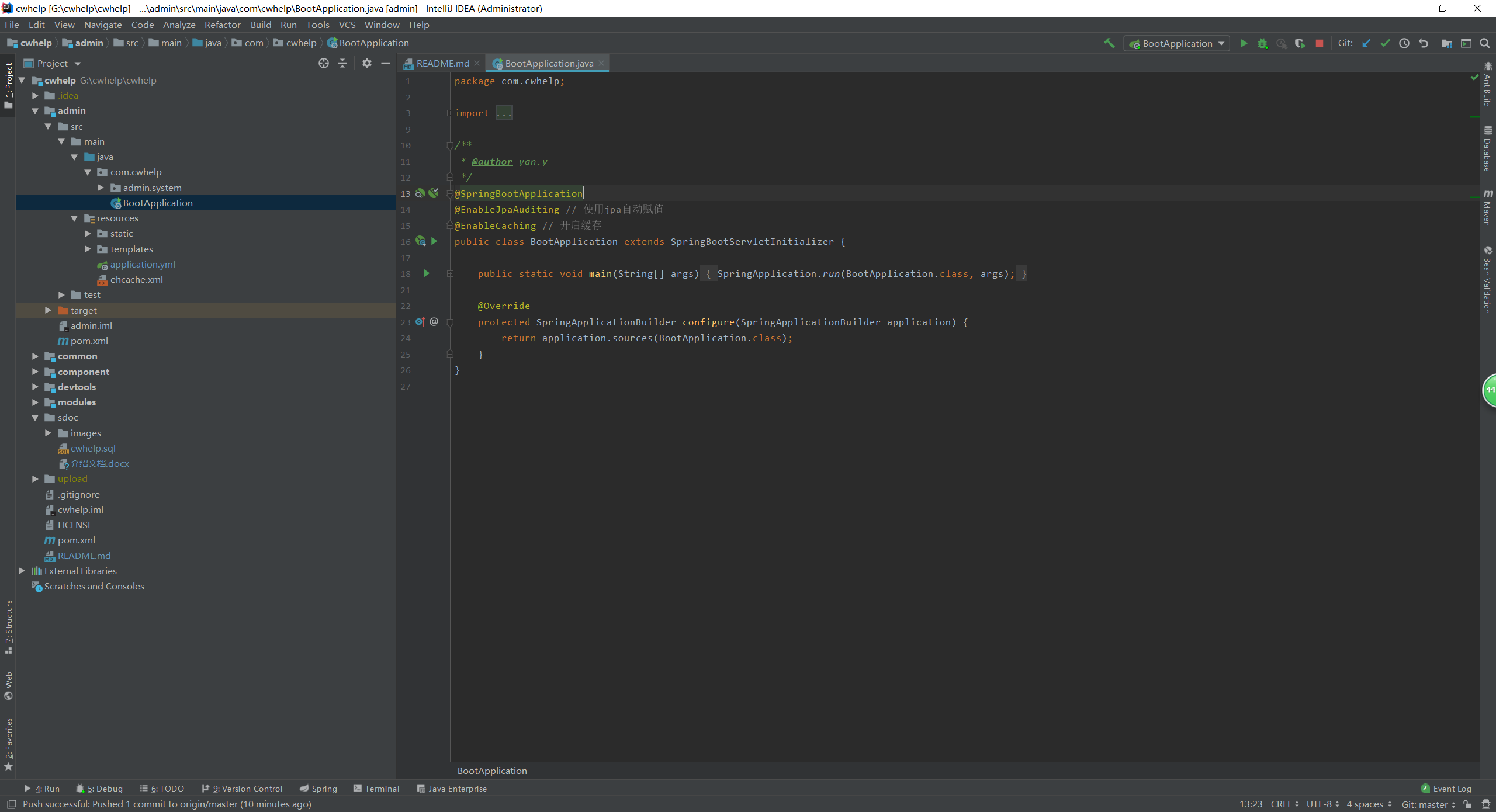Click override gutter marker on line 23

click(x=420, y=322)
